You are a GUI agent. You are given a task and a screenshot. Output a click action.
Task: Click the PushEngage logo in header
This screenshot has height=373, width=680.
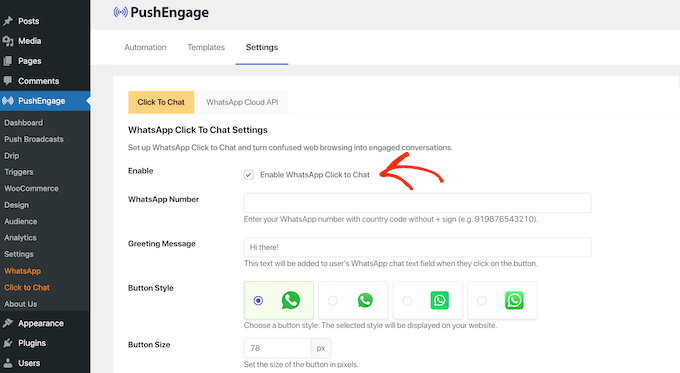[x=161, y=12]
